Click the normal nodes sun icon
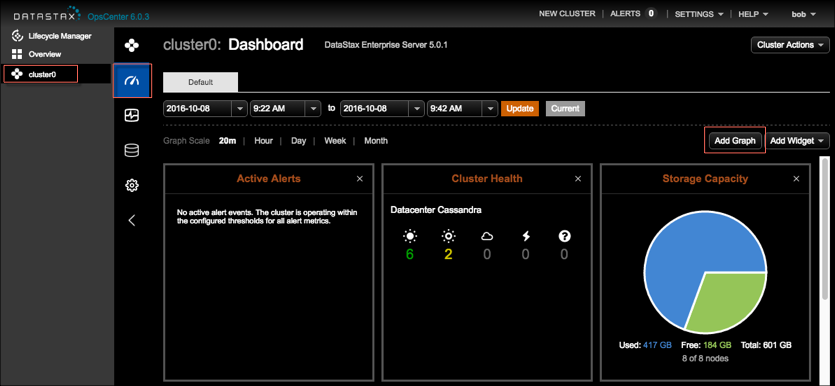This screenshot has height=386, width=835. pos(410,236)
